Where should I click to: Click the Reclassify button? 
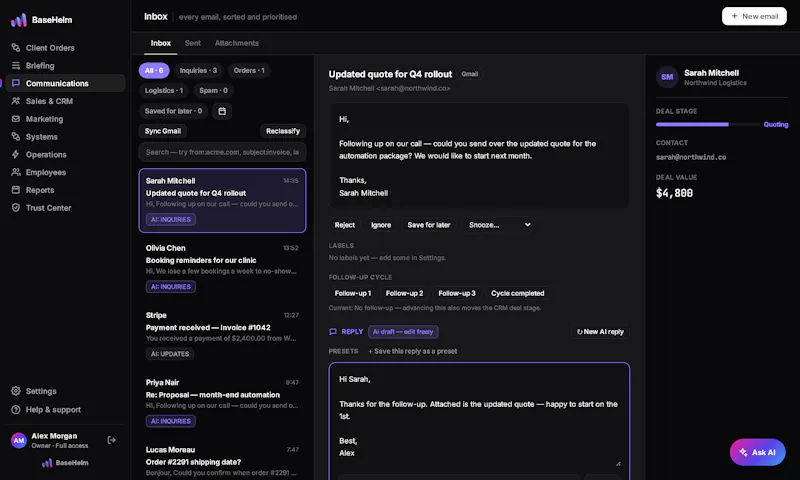coord(283,131)
